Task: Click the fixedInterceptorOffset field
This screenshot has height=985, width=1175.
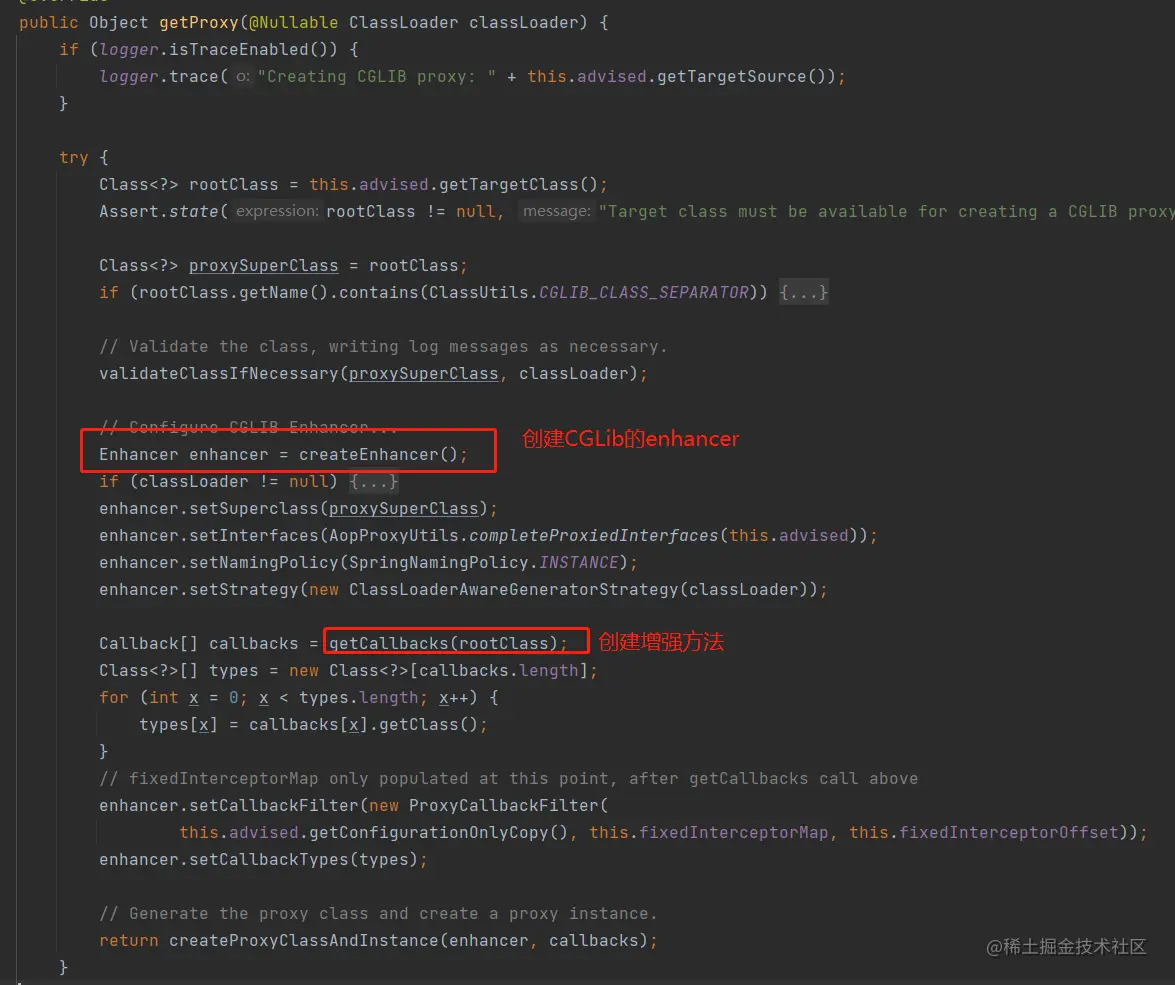Action: [1008, 832]
